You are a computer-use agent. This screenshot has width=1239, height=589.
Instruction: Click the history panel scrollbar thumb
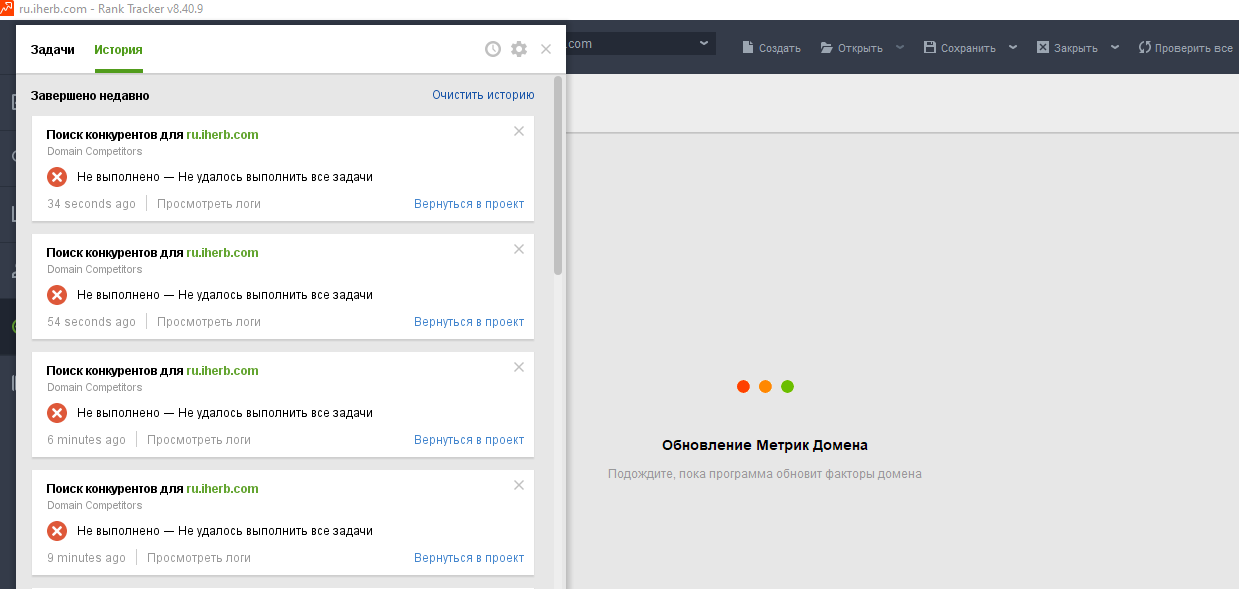[x=558, y=175]
